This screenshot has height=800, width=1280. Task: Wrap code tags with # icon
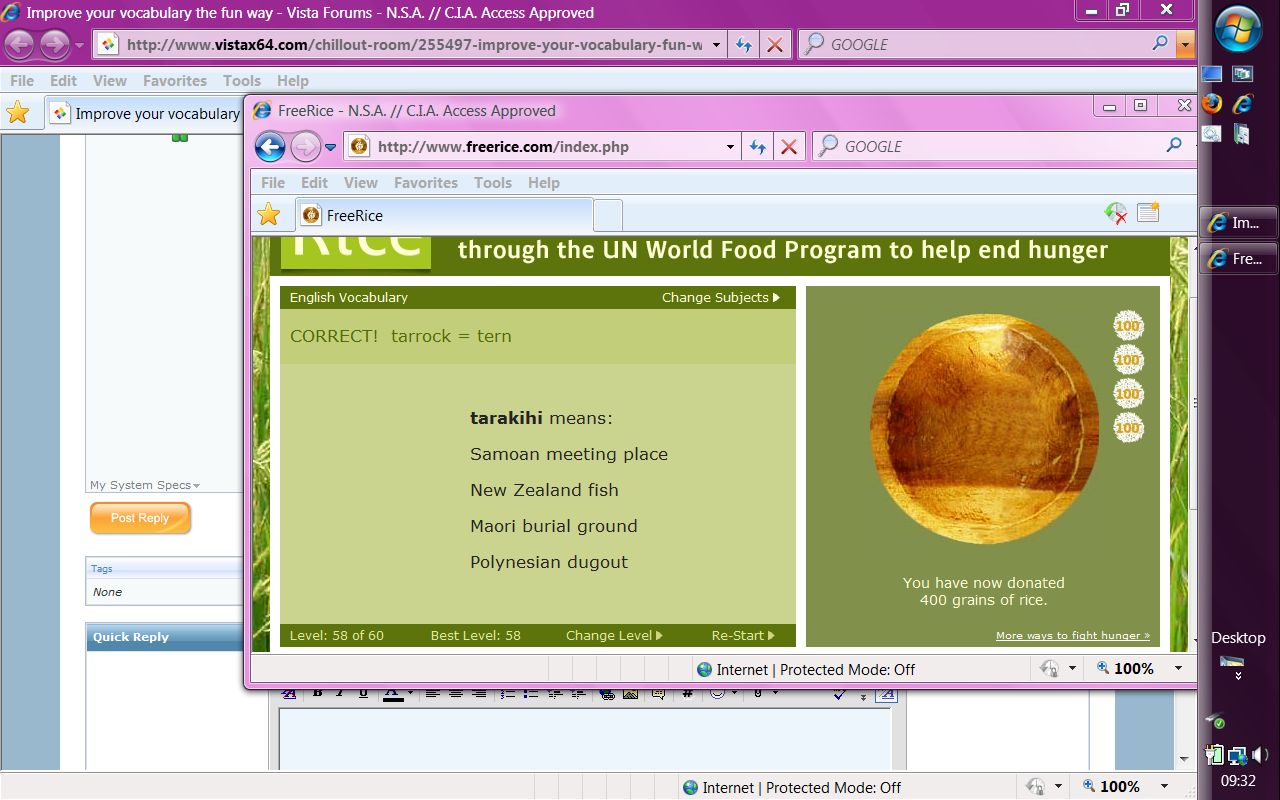(x=688, y=692)
